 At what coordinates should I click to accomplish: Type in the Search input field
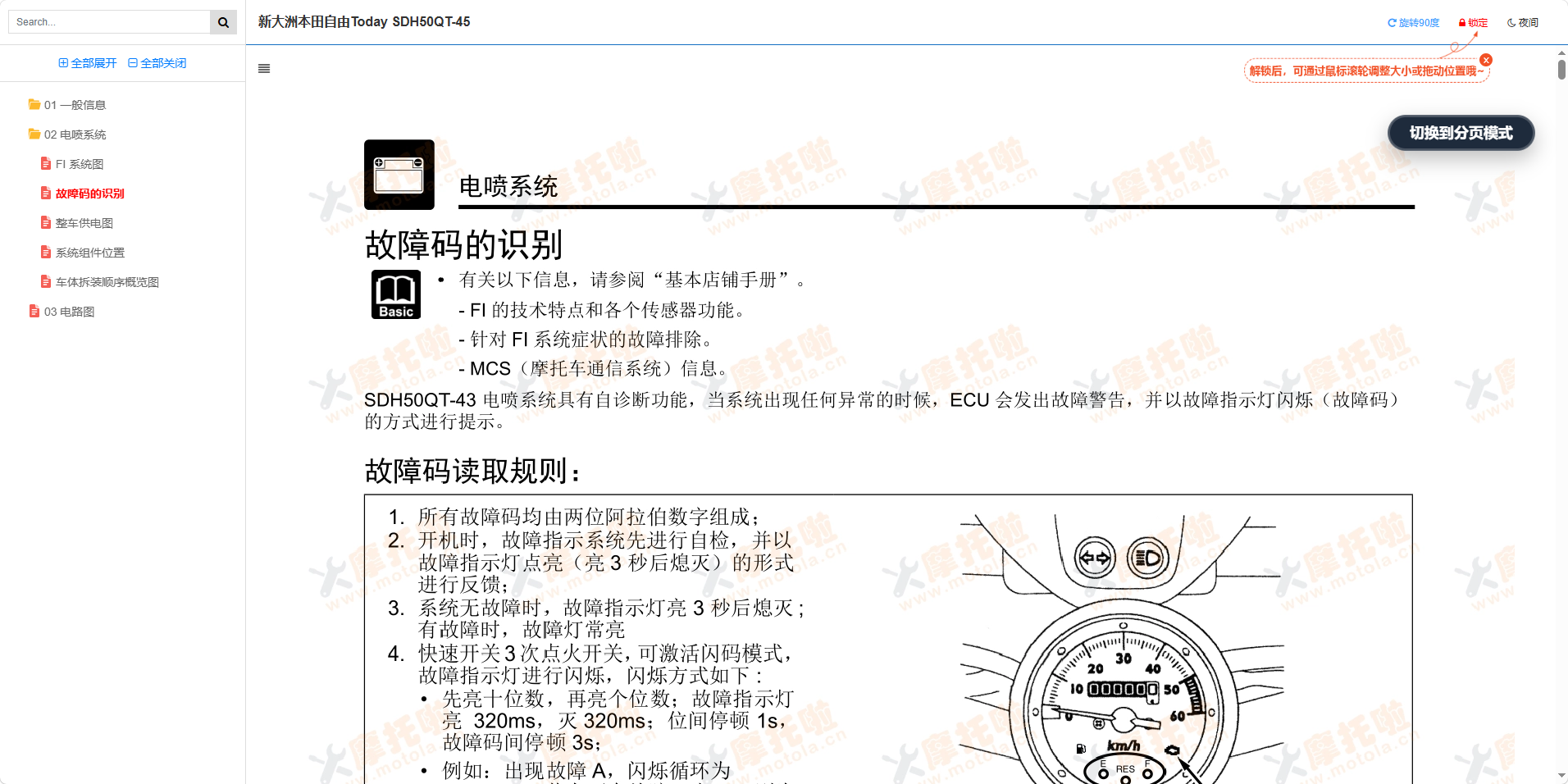point(109,22)
